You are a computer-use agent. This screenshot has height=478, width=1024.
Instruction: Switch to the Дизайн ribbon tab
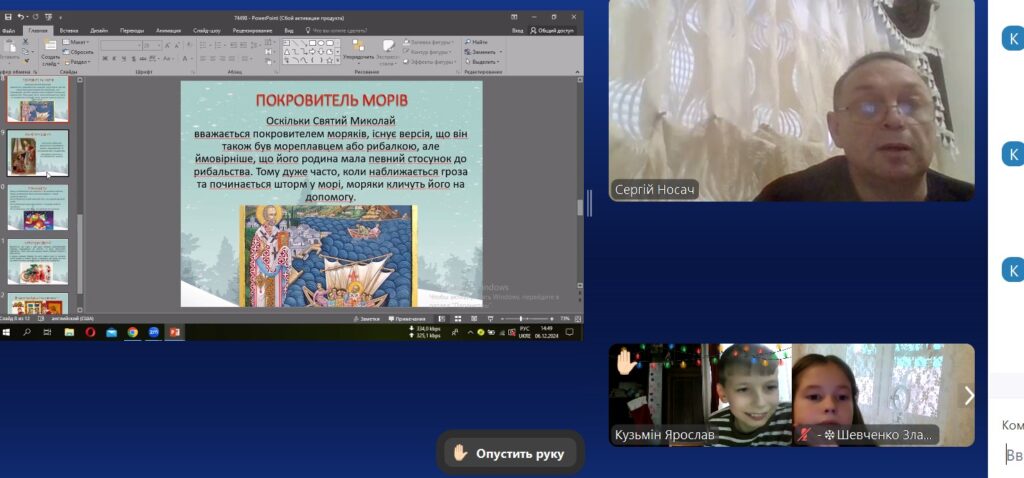(x=99, y=30)
